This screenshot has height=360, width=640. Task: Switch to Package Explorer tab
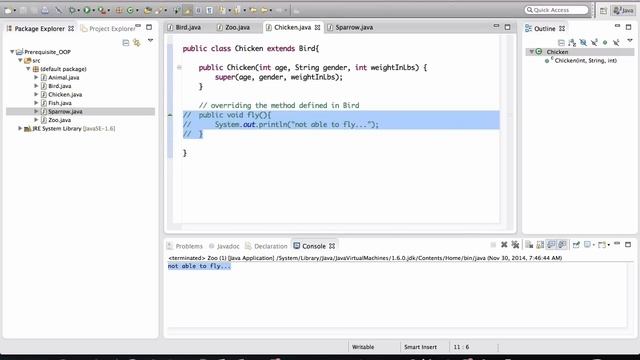pyautogui.click(x=40, y=29)
